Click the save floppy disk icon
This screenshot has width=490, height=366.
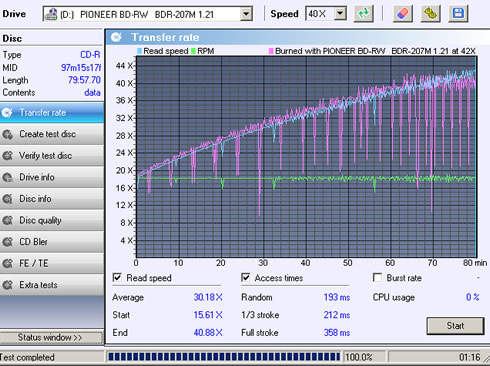pyautogui.click(x=458, y=14)
